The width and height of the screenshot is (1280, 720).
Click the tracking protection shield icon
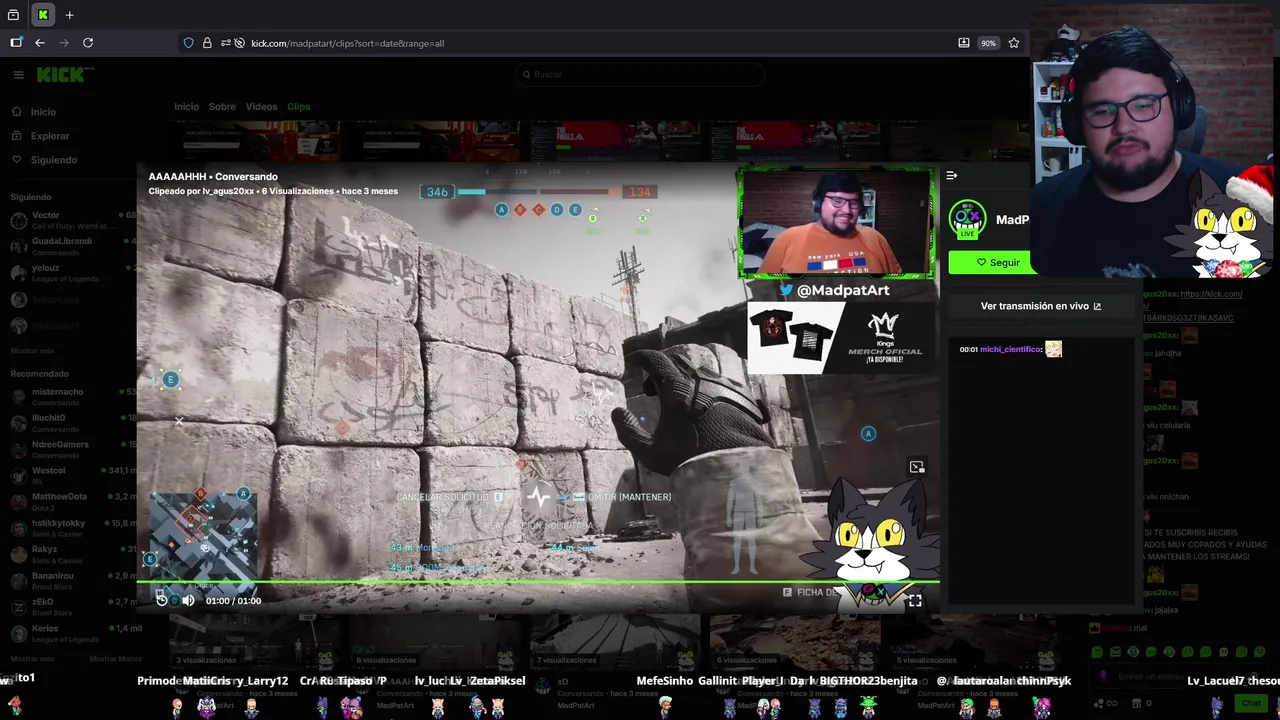pyautogui.click(x=188, y=43)
